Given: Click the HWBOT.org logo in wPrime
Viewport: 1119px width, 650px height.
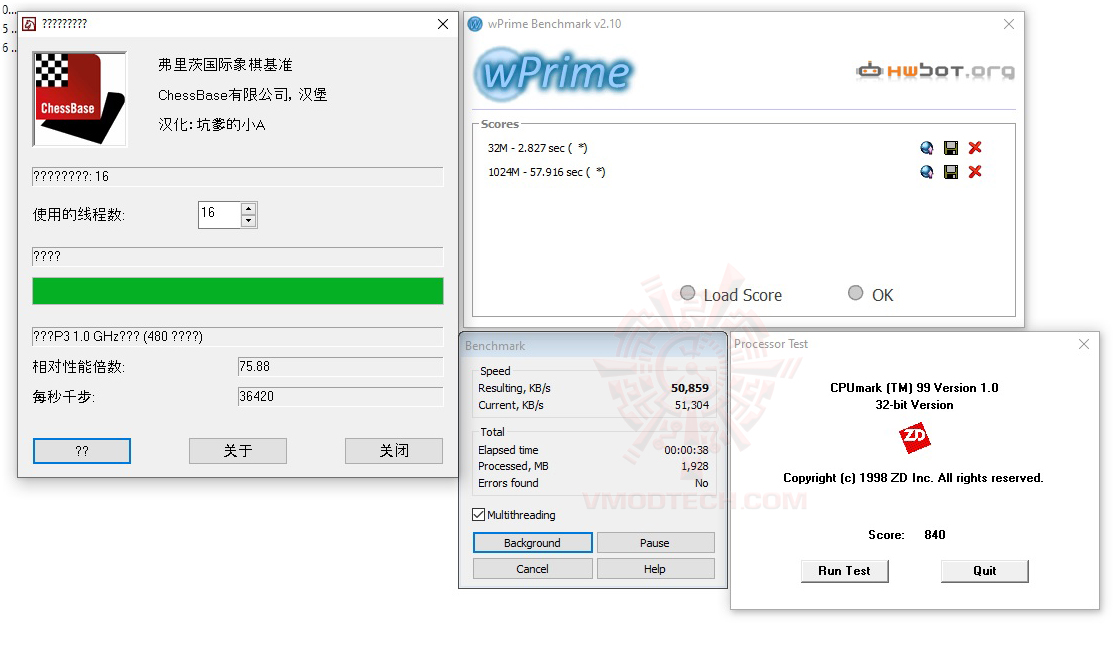Looking at the screenshot, I should (x=936, y=71).
